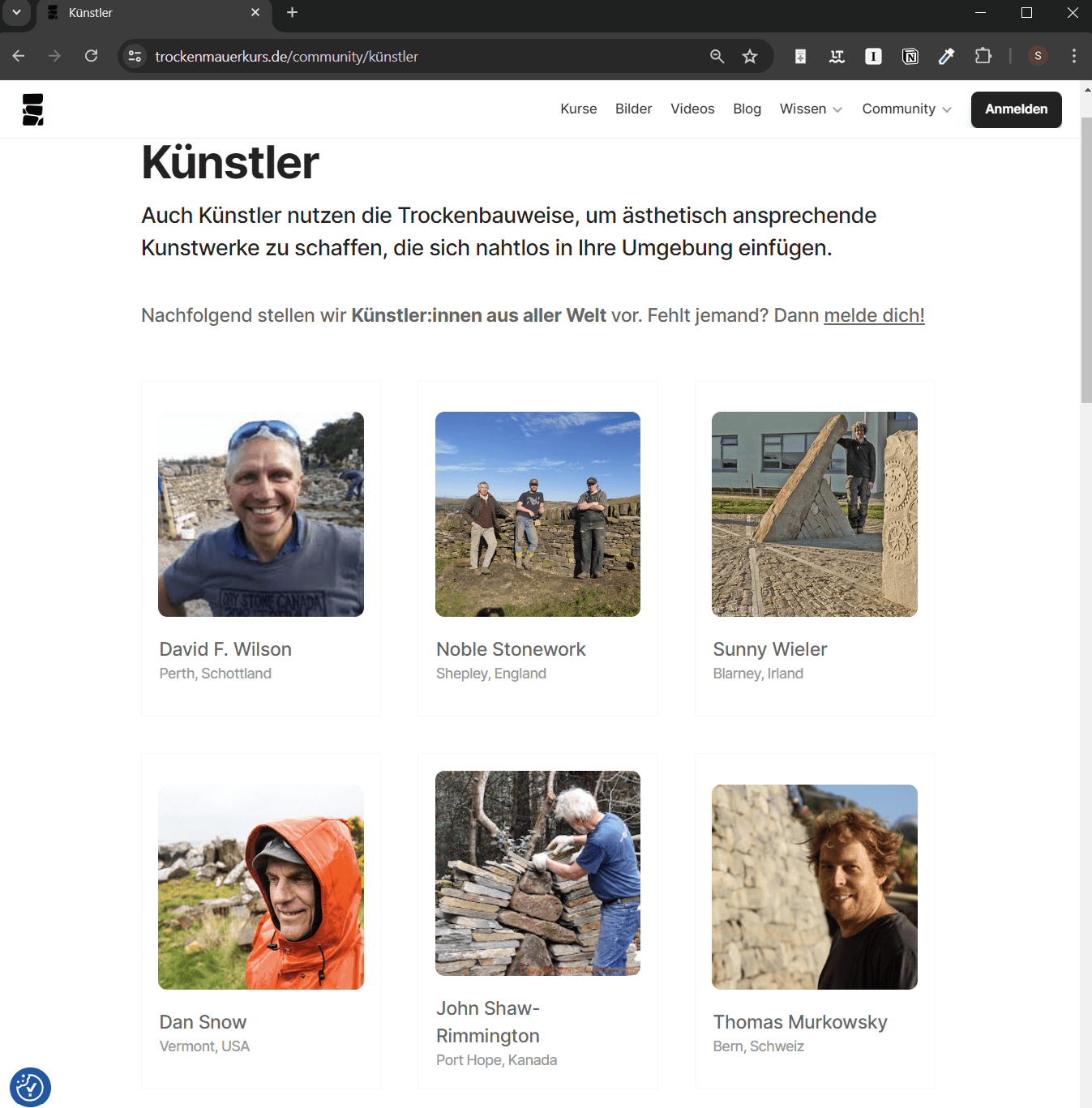Expand the Community dropdown menu
This screenshot has height=1108, width=1092.
coord(906,109)
